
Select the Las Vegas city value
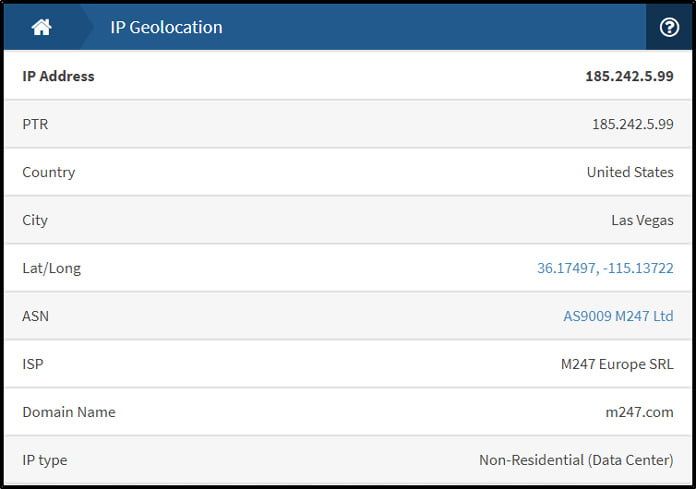(x=642, y=220)
